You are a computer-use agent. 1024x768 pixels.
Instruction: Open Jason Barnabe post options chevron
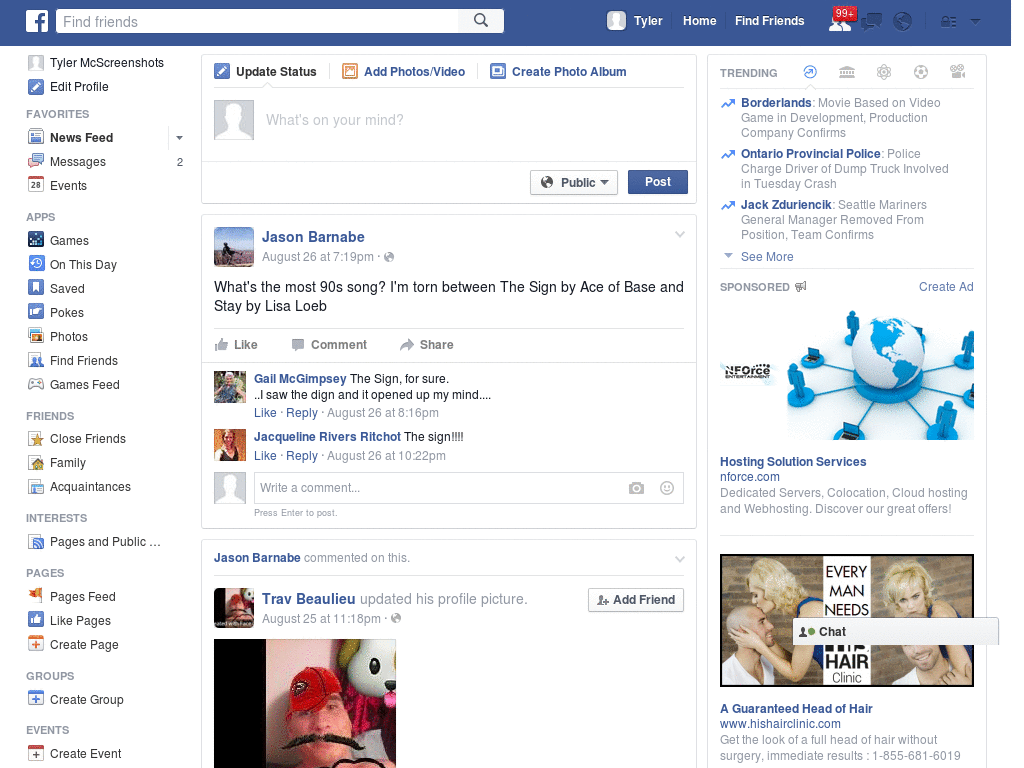(679, 234)
